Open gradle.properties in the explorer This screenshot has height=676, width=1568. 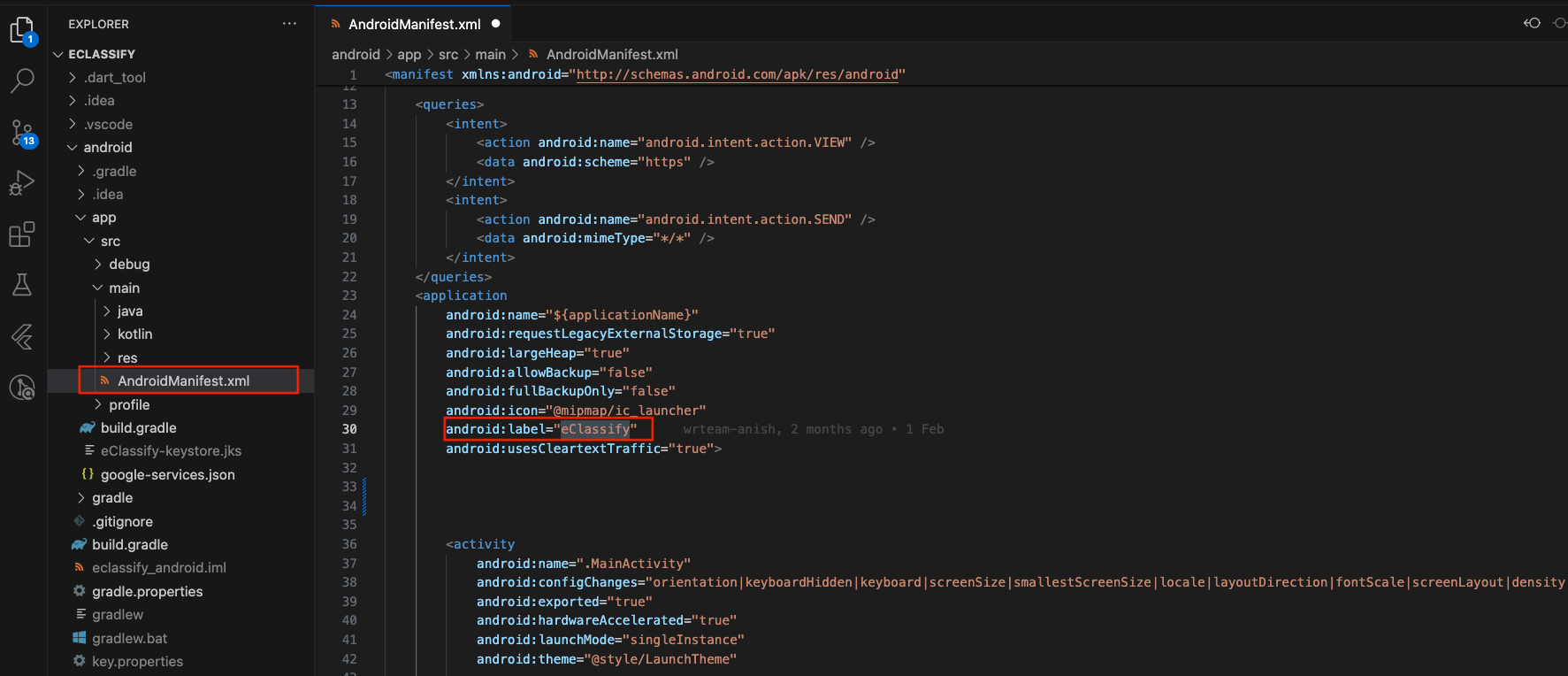point(147,592)
